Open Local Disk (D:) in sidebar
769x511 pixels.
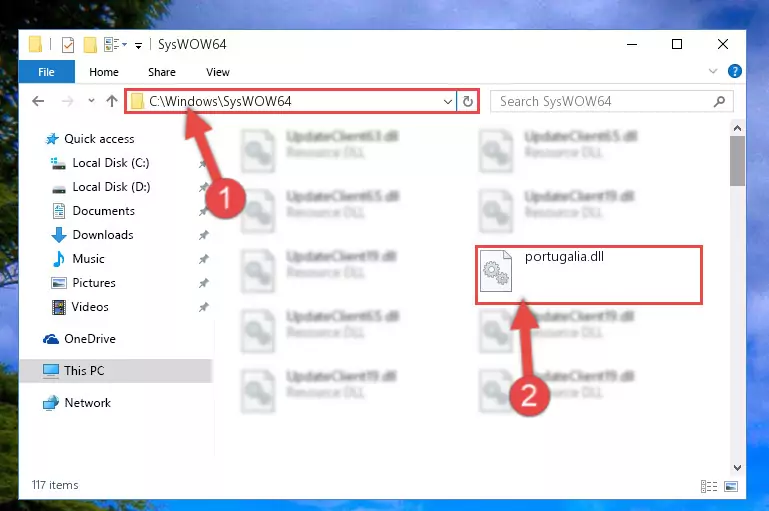tap(111, 187)
